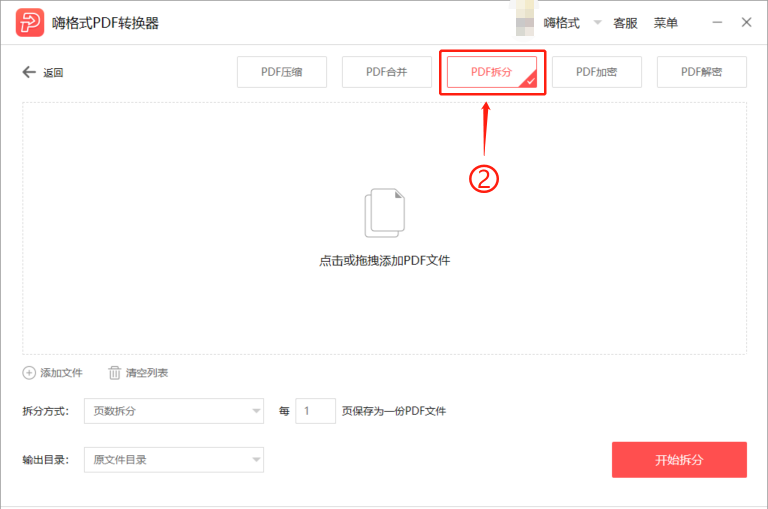The image size is (768, 509).
Task: Expand the 嗨格式 account dropdown arrow
Action: [x=598, y=23]
